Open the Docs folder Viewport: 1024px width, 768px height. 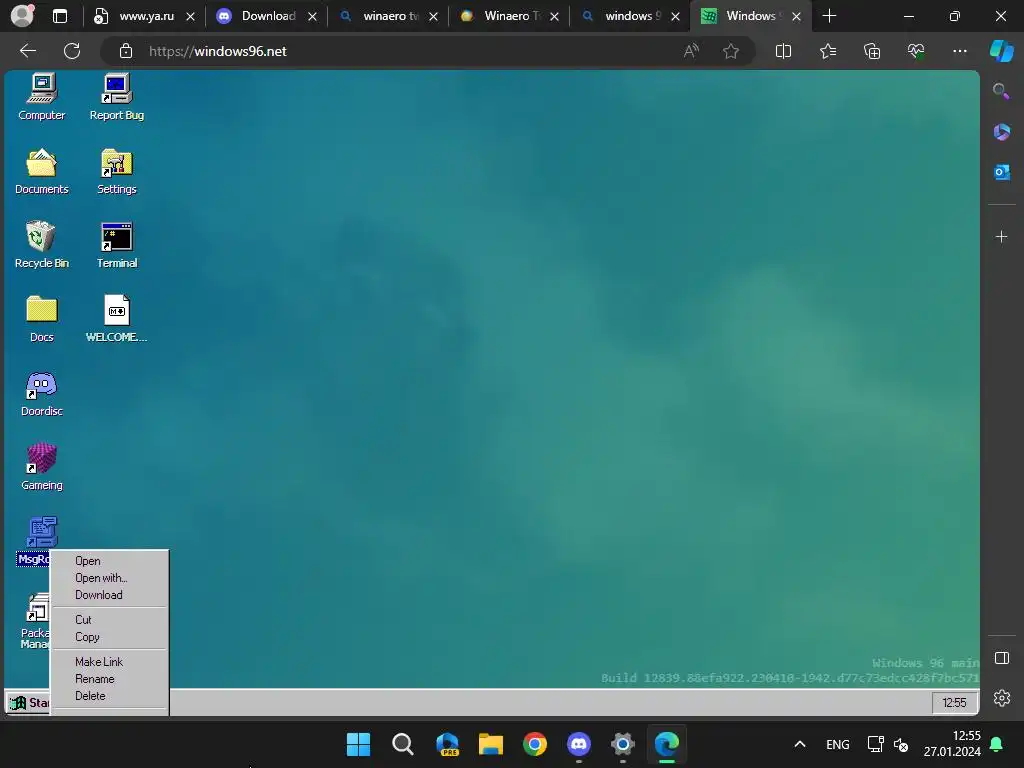pyautogui.click(x=42, y=319)
